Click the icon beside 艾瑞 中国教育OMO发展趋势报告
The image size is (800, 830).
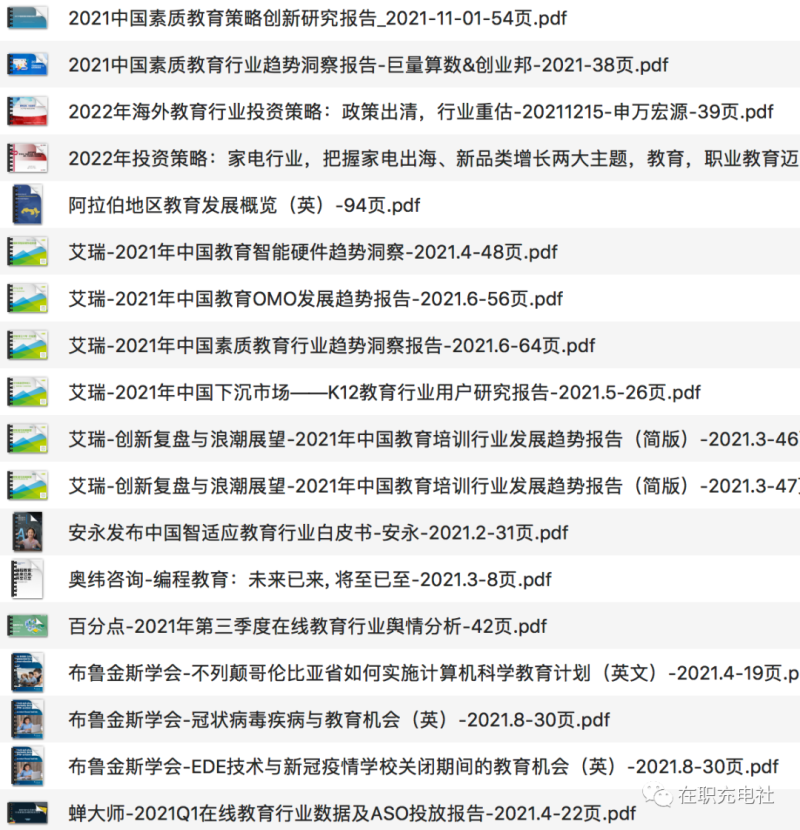click(x=27, y=298)
